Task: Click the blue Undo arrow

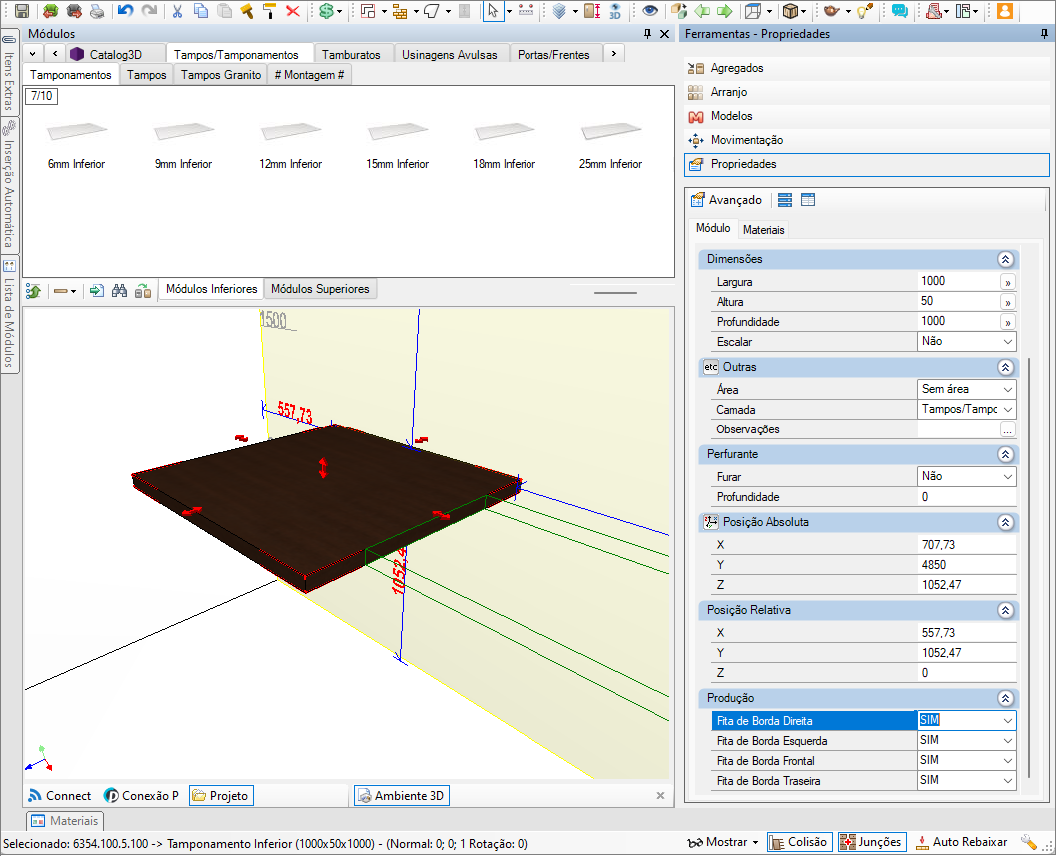Action: click(x=125, y=11)
